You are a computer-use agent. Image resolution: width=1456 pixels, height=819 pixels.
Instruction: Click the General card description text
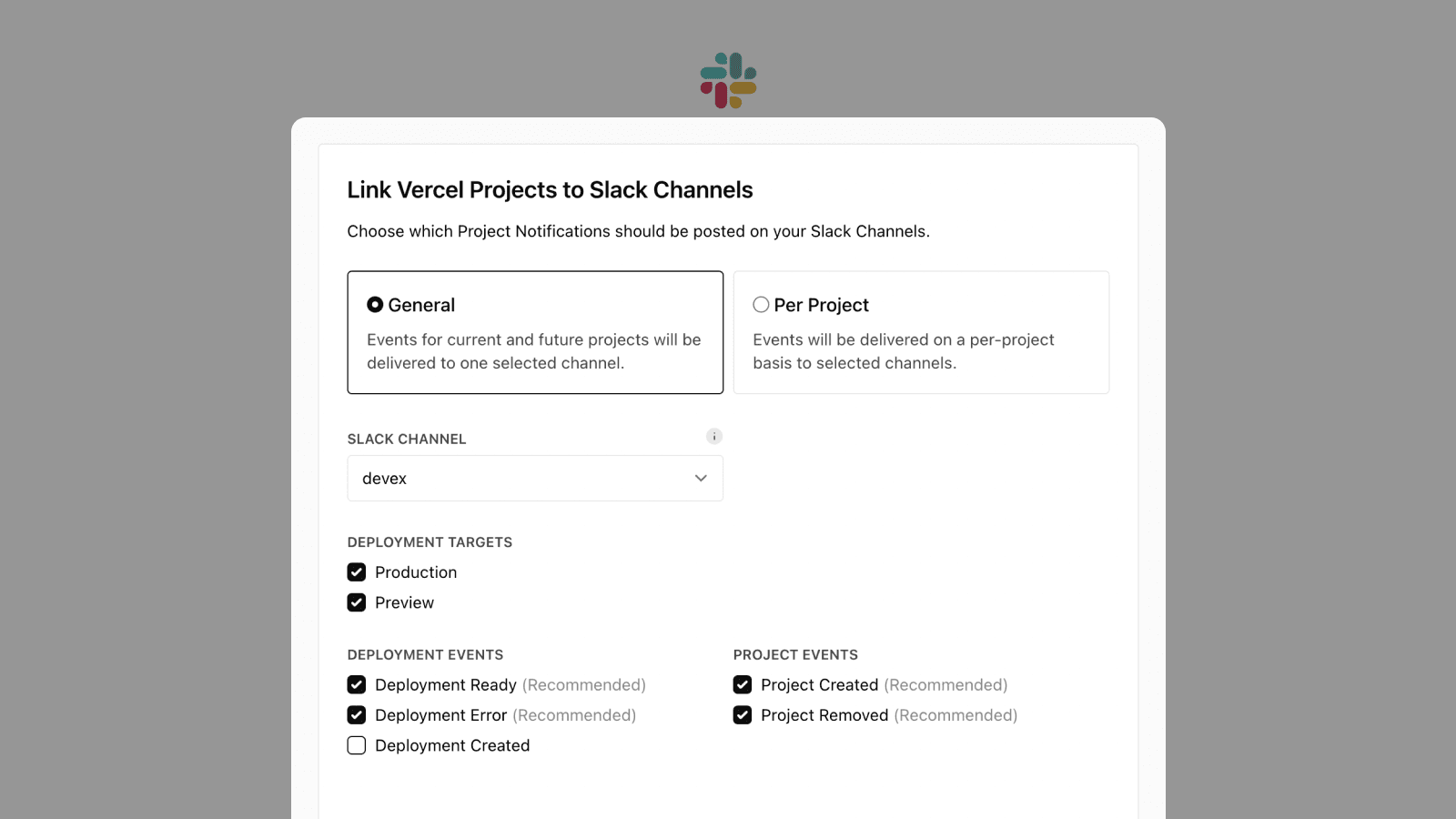point(533,351)
